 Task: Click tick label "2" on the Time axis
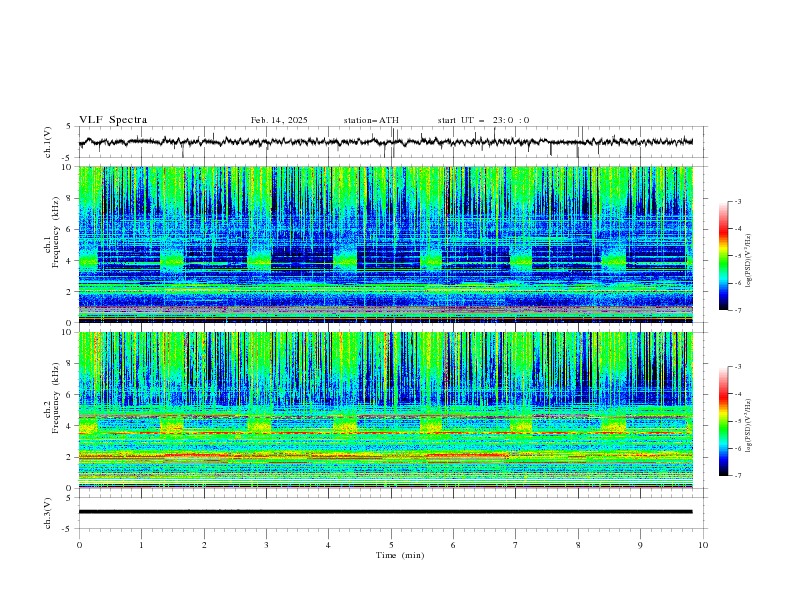[x=204, y=545]
